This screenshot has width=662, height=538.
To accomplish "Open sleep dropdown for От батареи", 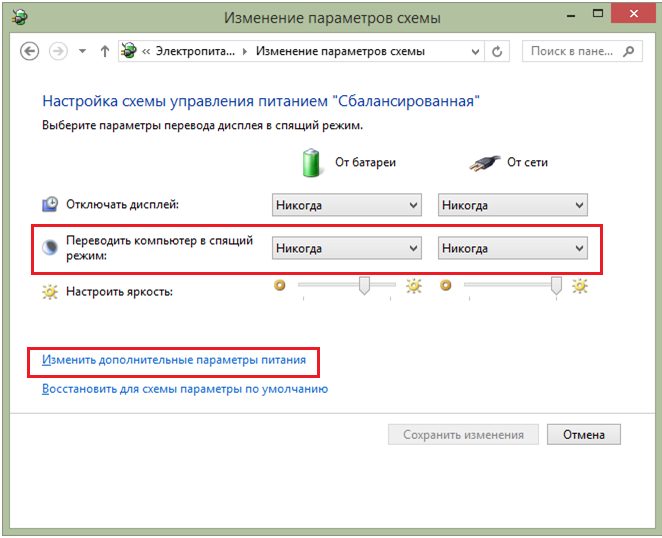I will 347,248.
